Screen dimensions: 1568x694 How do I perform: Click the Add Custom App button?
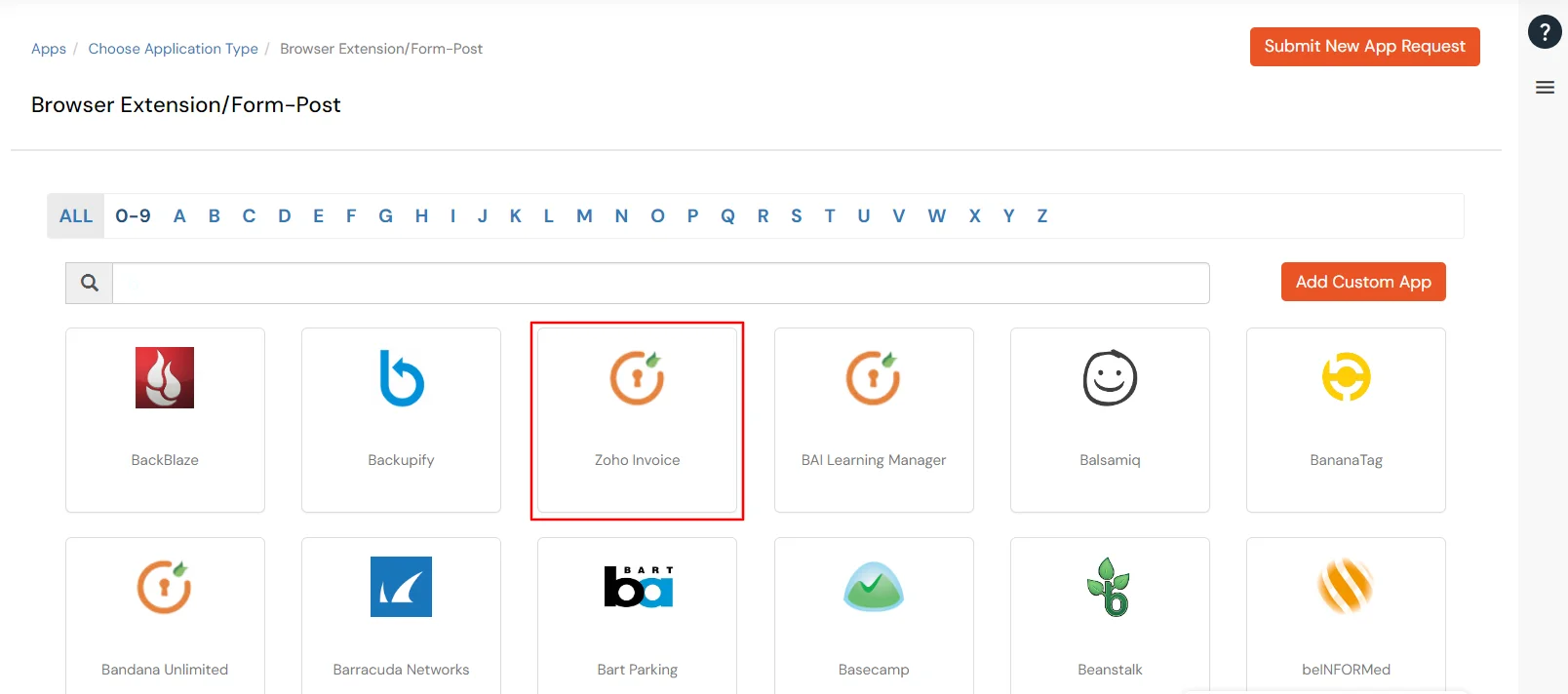click(1363, 282)
